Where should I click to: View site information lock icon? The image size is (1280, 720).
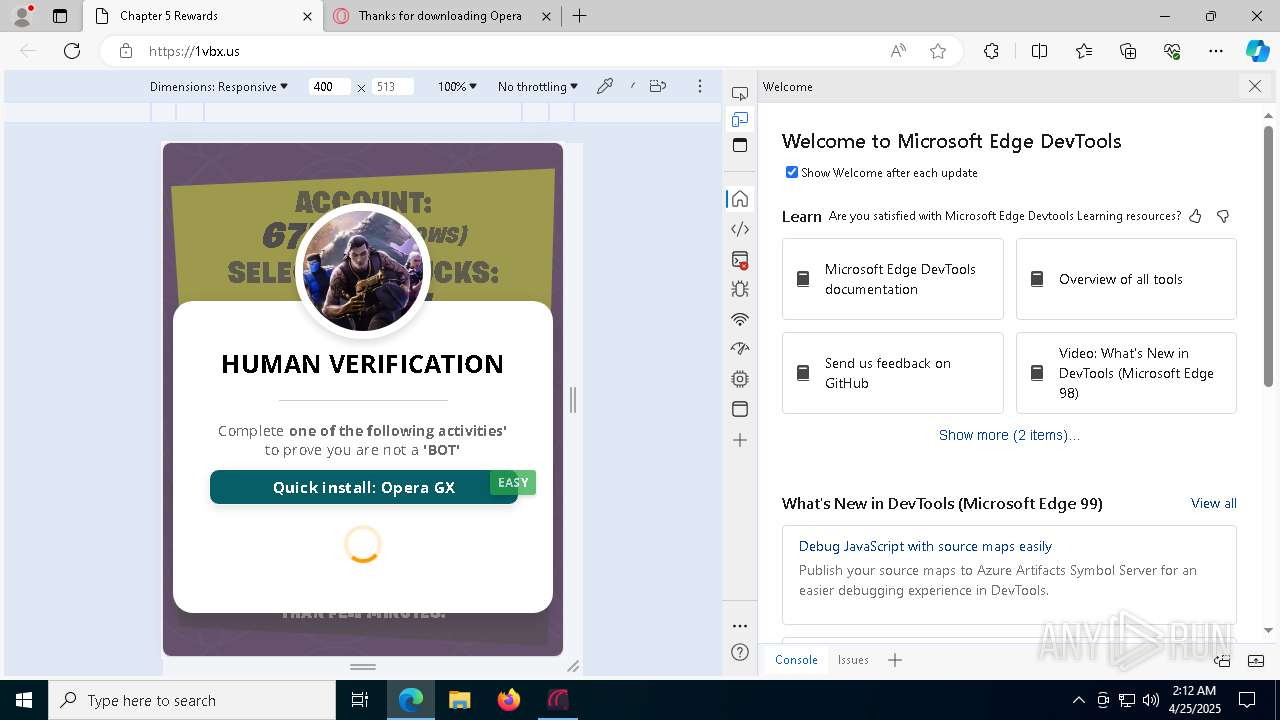[x=125, y=51]
